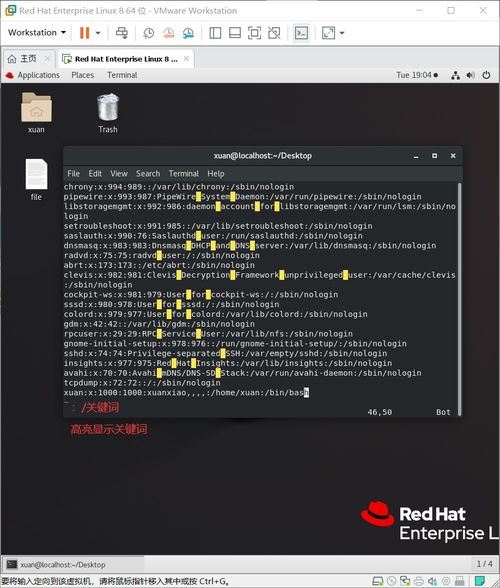
Task: Toggle the thumbnail bar view icon
Action: click(x=235, y=33)
